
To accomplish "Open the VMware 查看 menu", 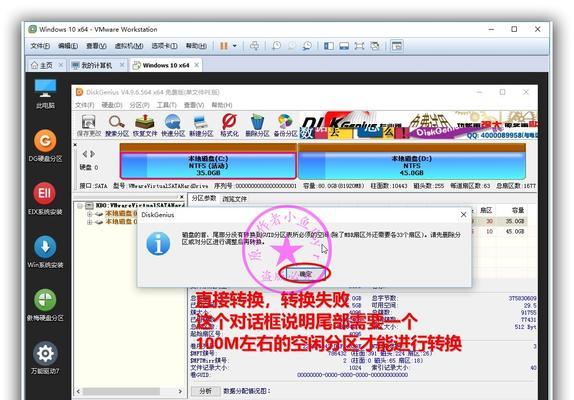I will pos(96,46).
